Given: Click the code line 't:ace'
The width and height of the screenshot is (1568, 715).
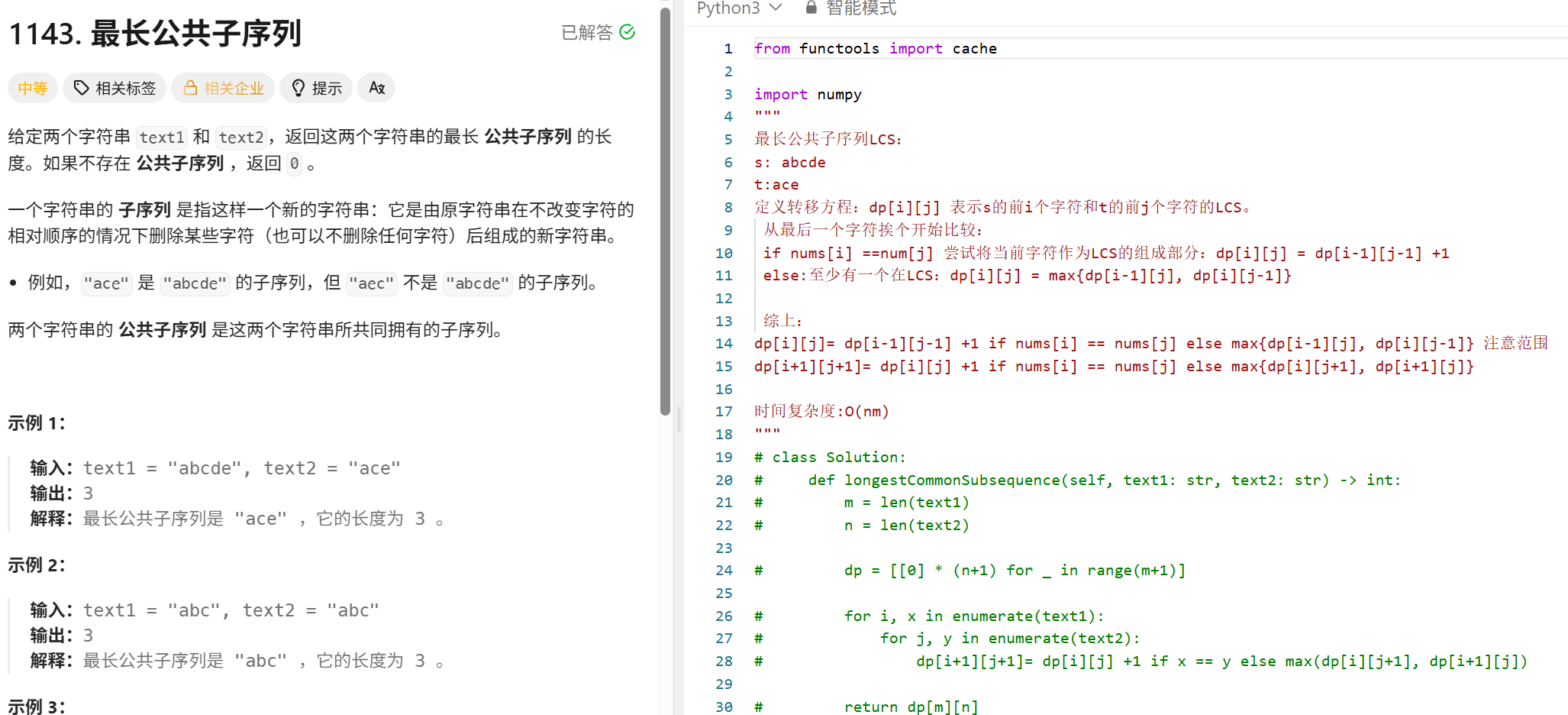Looking at the screenshot, I should tap(776, 184).
